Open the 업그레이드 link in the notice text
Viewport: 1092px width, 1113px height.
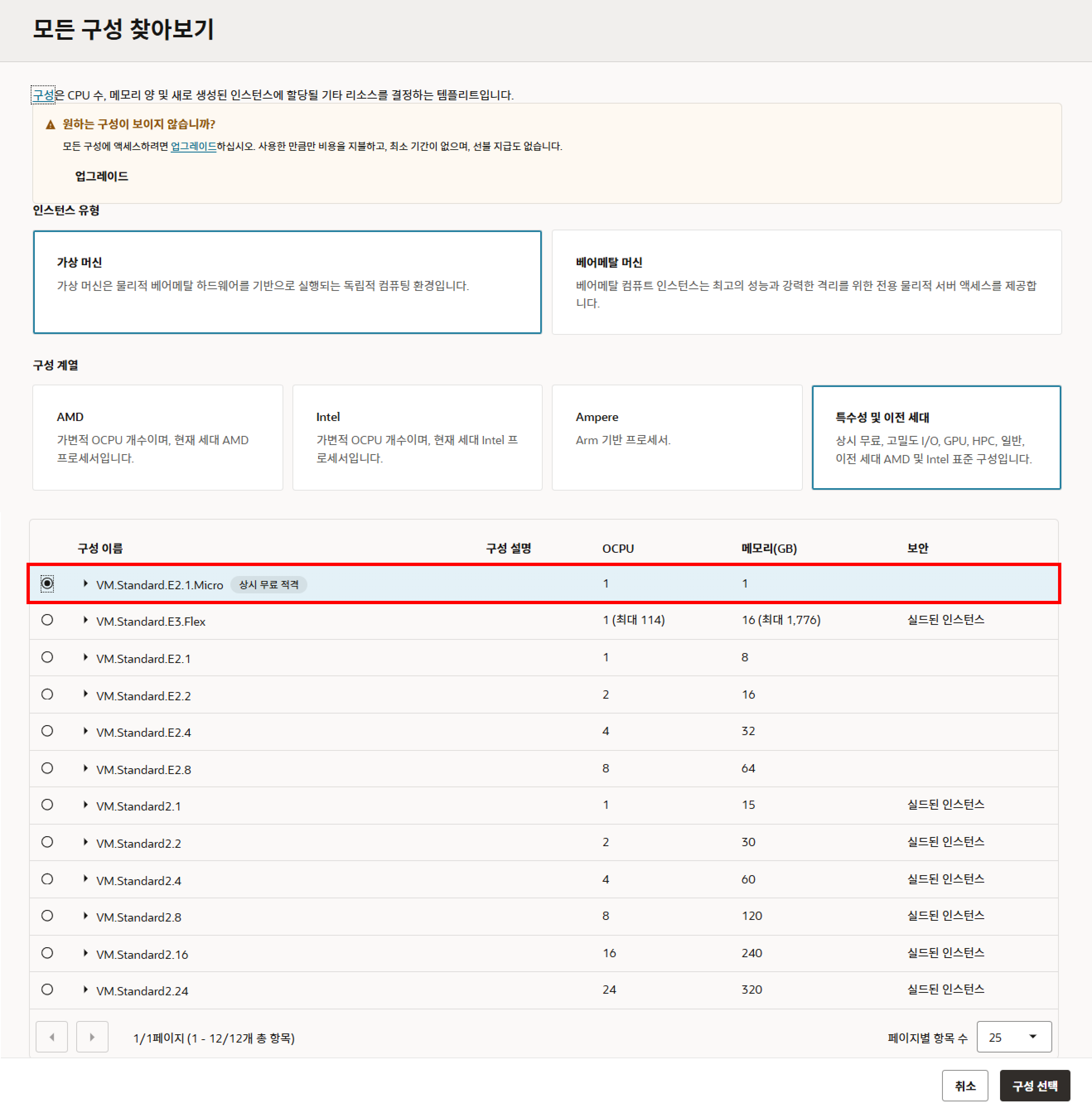193,146
